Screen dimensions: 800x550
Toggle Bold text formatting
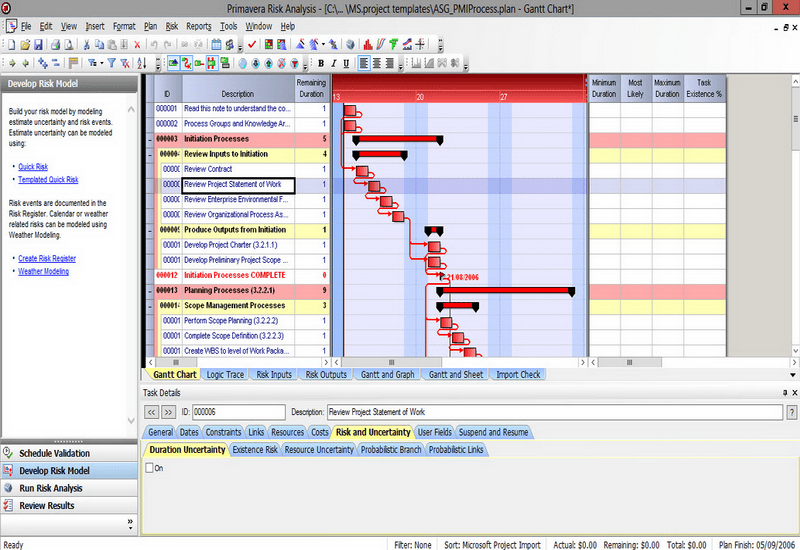pos(321,63)
